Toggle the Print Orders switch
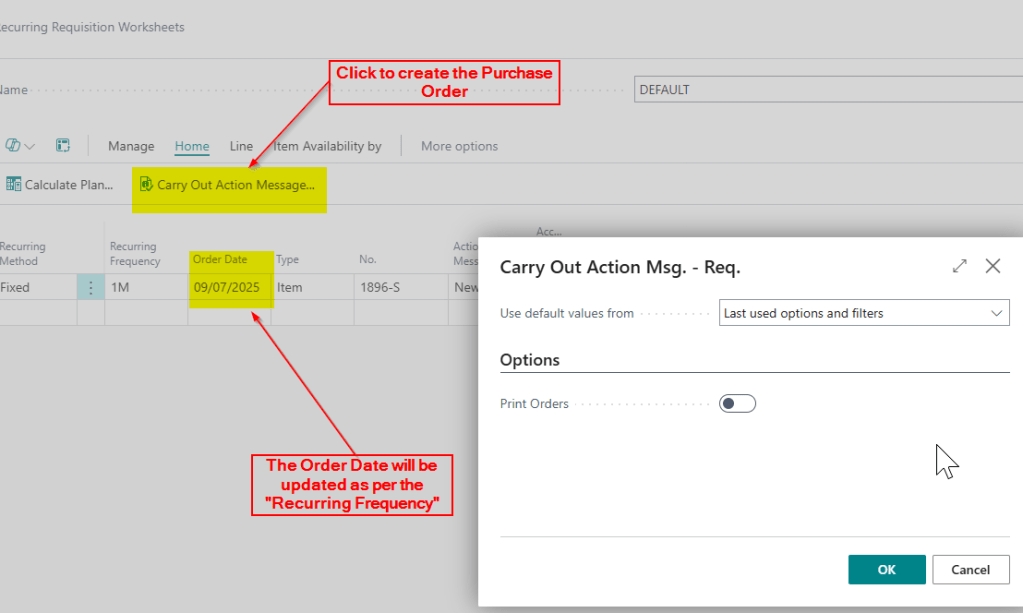Screen dimensions: 1023x613 (737, 404)
